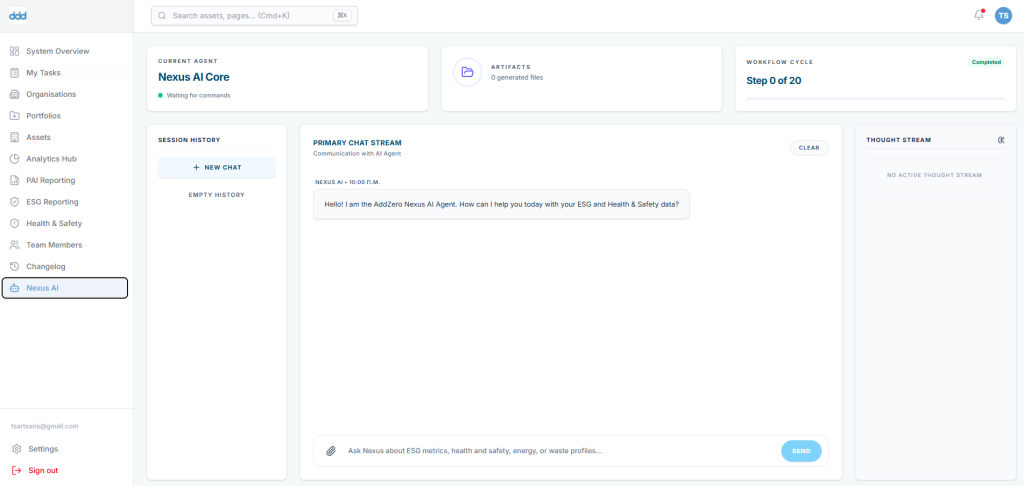Click the Changelog history icon
The width and height of the screenshot is (1024, 486).
(x=14, y=267)
